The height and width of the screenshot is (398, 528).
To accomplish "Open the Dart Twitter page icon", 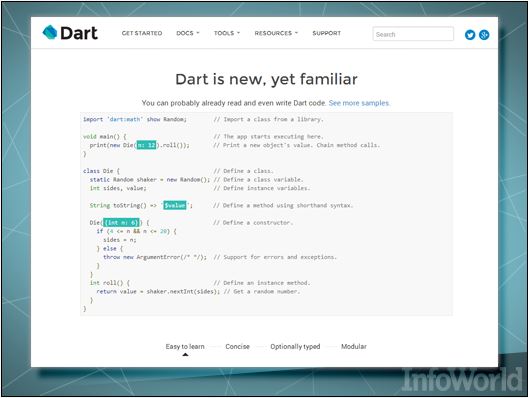I will tap(470, 35).
